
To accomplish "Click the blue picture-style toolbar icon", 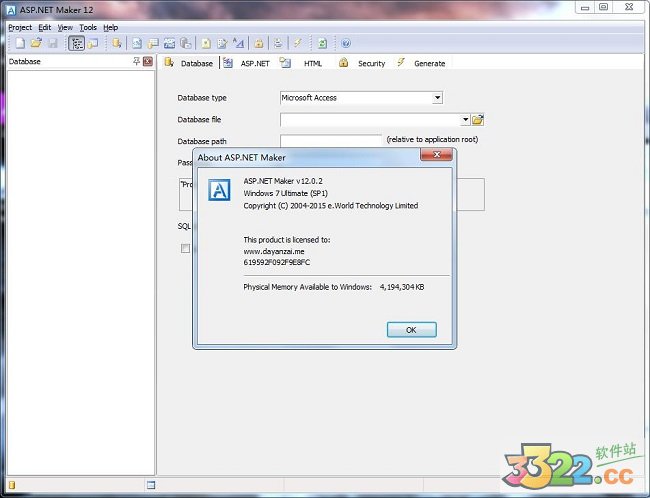I will coord(169,43).
